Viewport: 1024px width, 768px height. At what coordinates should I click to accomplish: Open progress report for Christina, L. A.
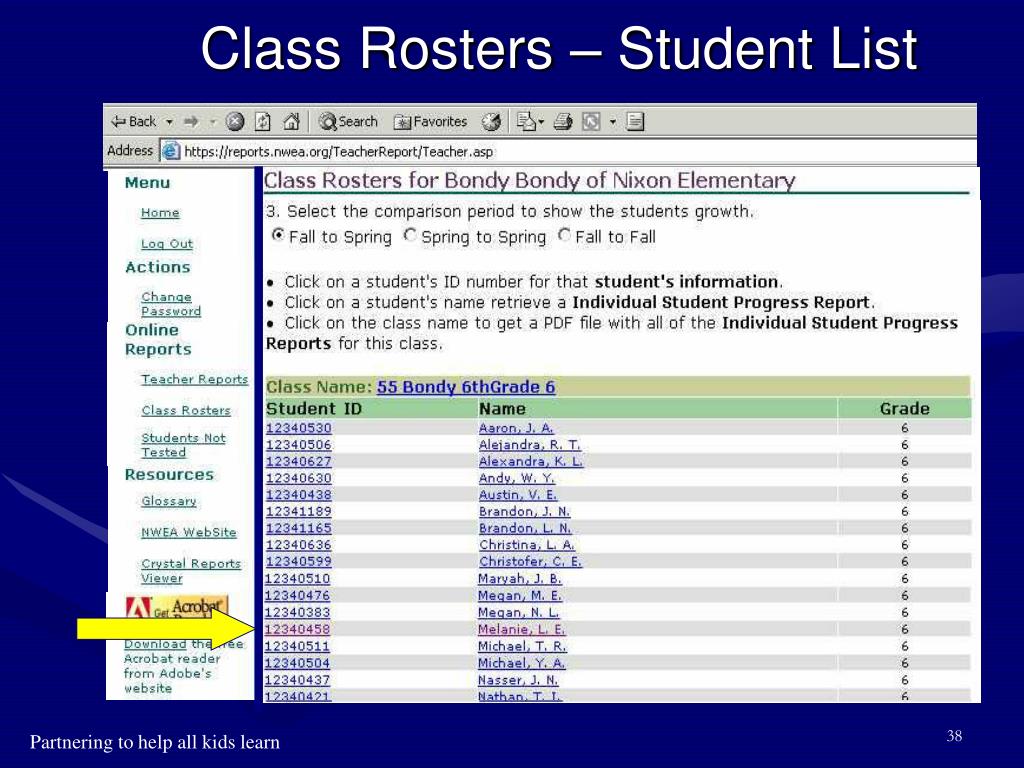[527, 545]
